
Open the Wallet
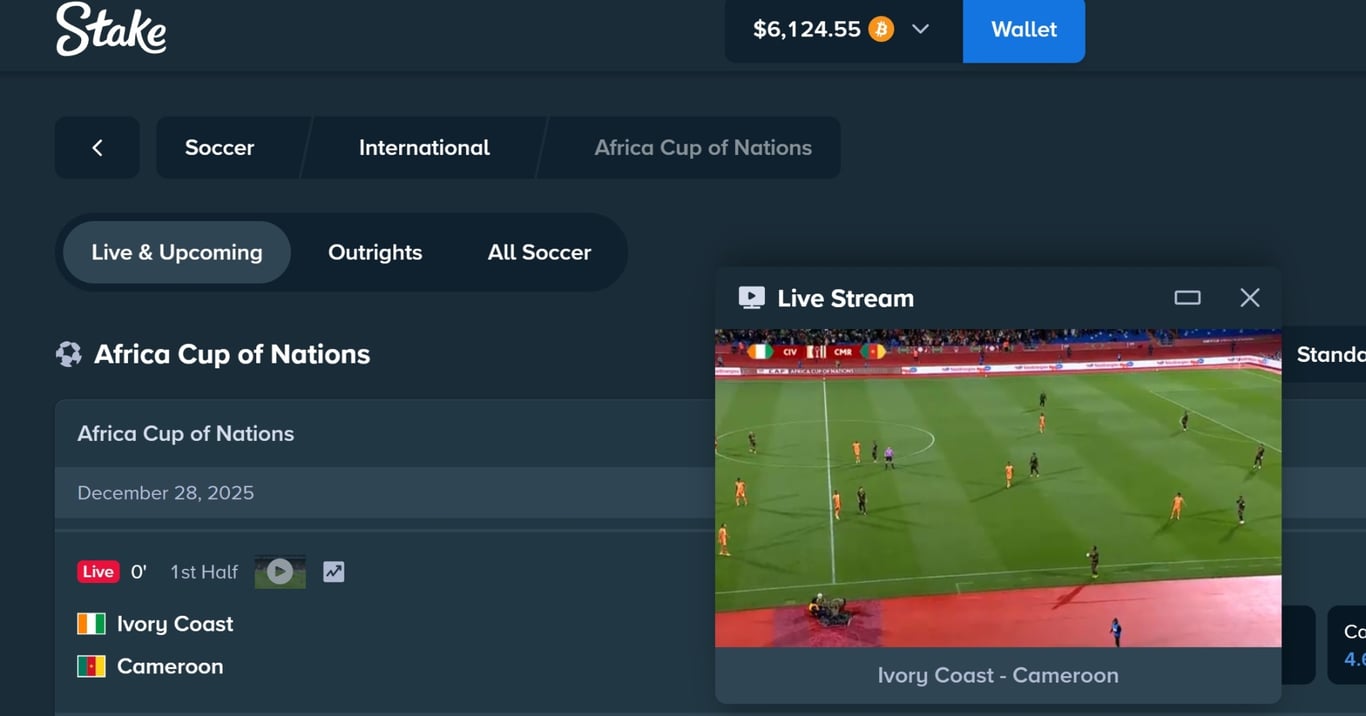[x=1024, y=30]
